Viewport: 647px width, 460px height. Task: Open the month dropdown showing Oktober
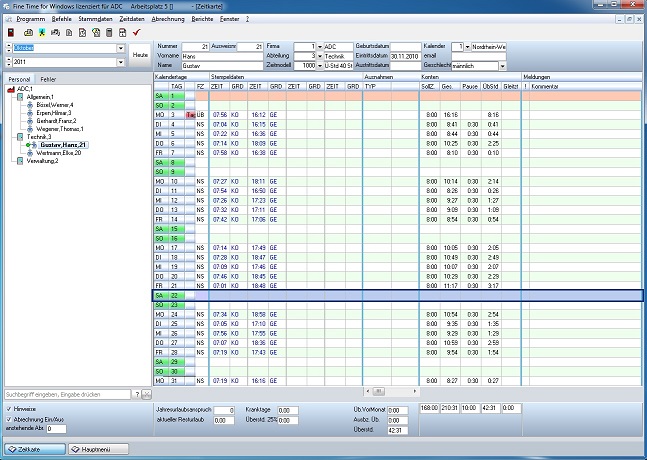120,48
